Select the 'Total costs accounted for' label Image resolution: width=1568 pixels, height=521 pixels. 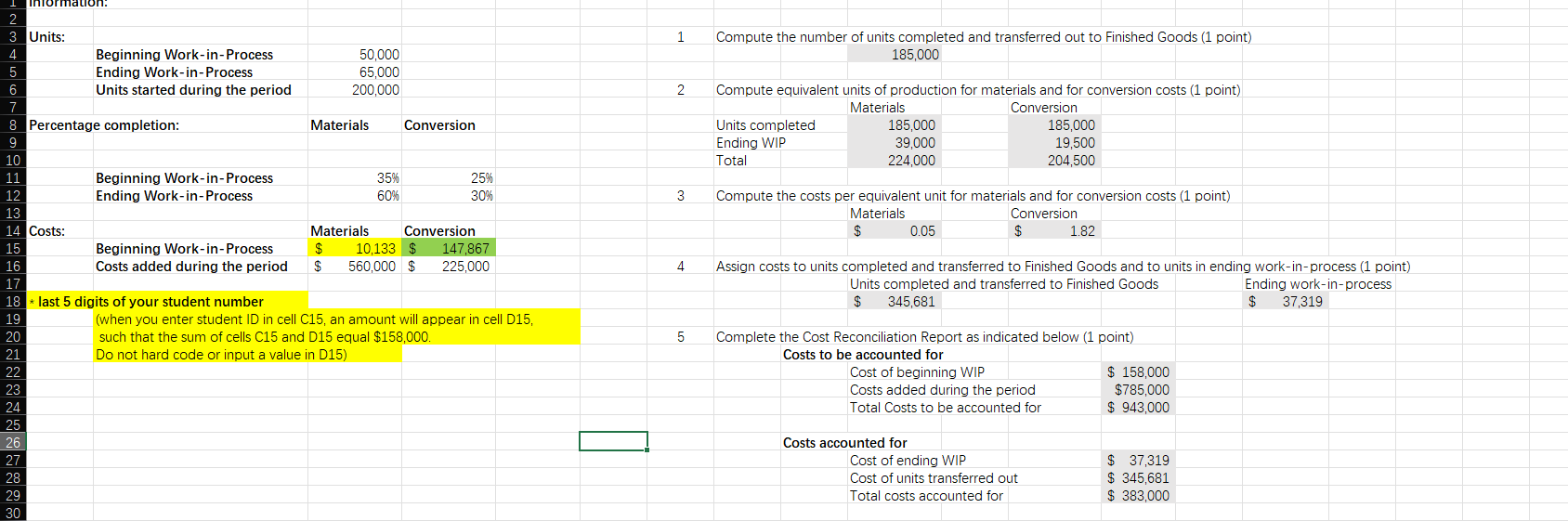[926, 496]
